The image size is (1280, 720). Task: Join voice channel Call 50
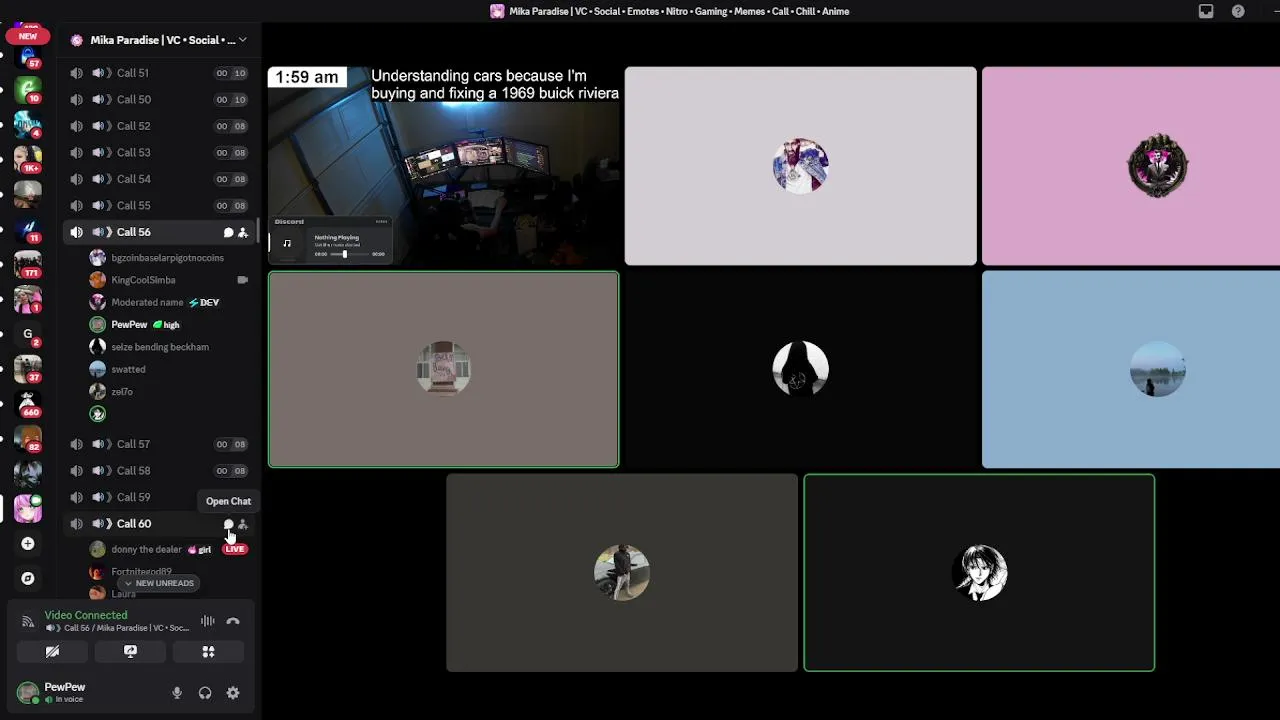[158, 99]
